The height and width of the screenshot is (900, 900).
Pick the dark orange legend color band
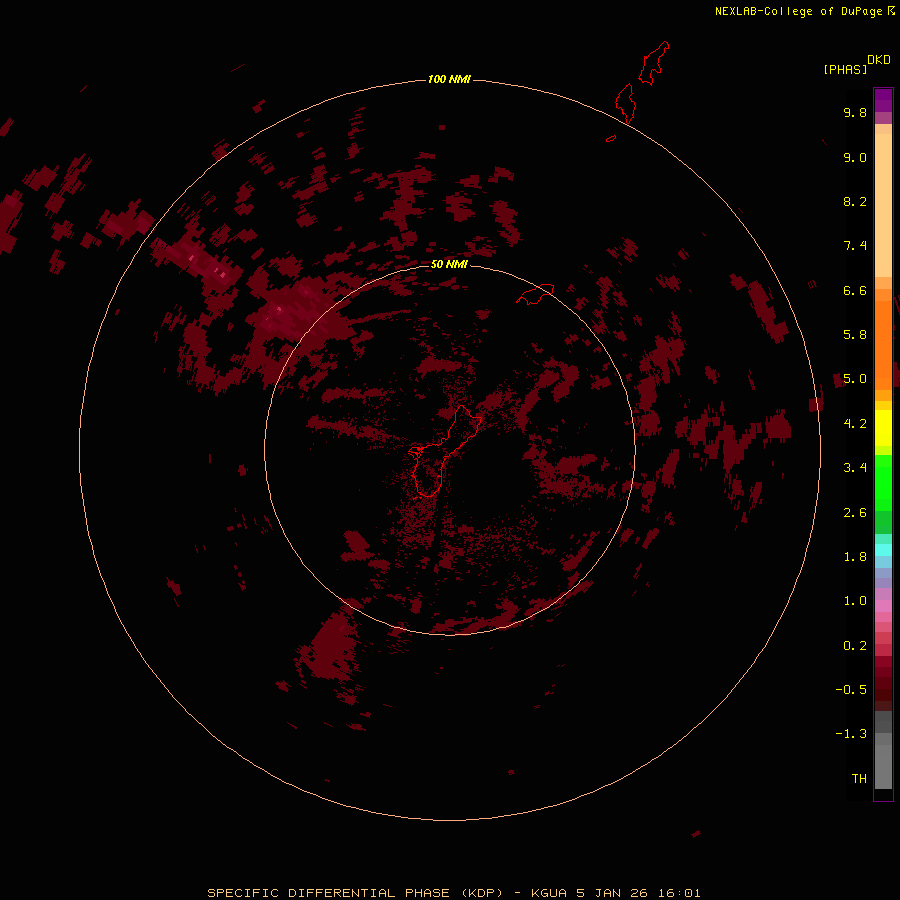click(883, 345)
